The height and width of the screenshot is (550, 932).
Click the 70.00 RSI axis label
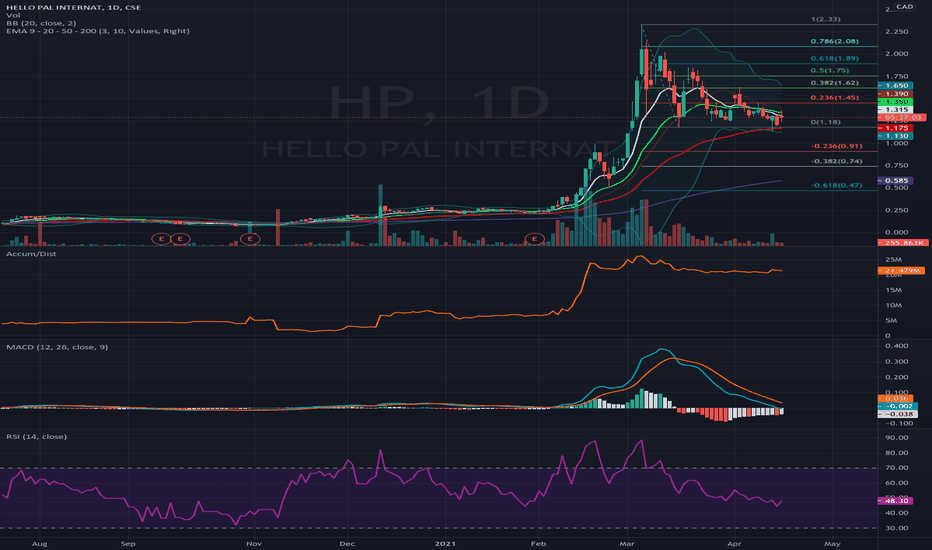coord(896,467)
